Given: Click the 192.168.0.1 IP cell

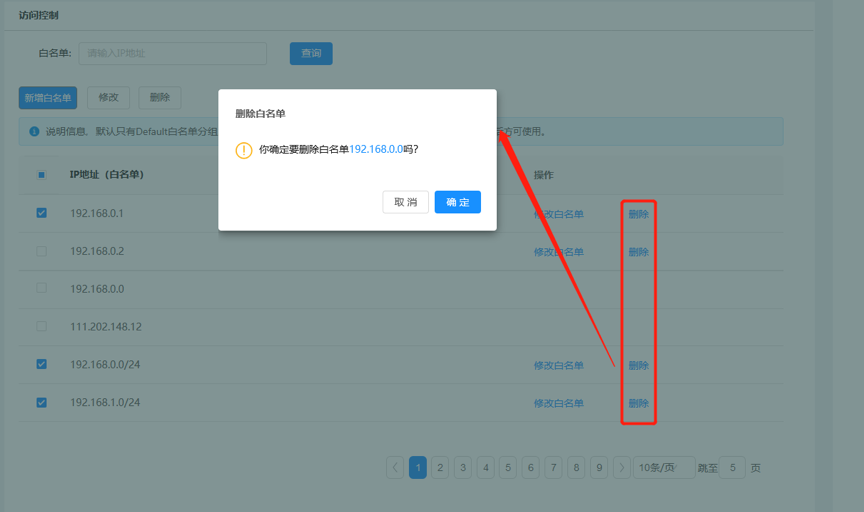Looking at the screenshot, I should click(x=97, y=213).
